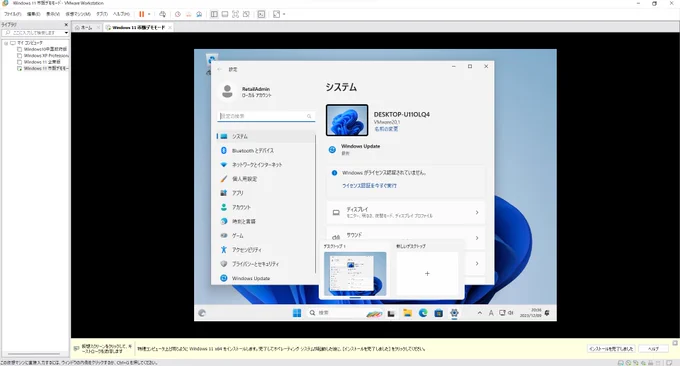Open the 編集(E) menu
680x366 pixels.
[33, 14]
